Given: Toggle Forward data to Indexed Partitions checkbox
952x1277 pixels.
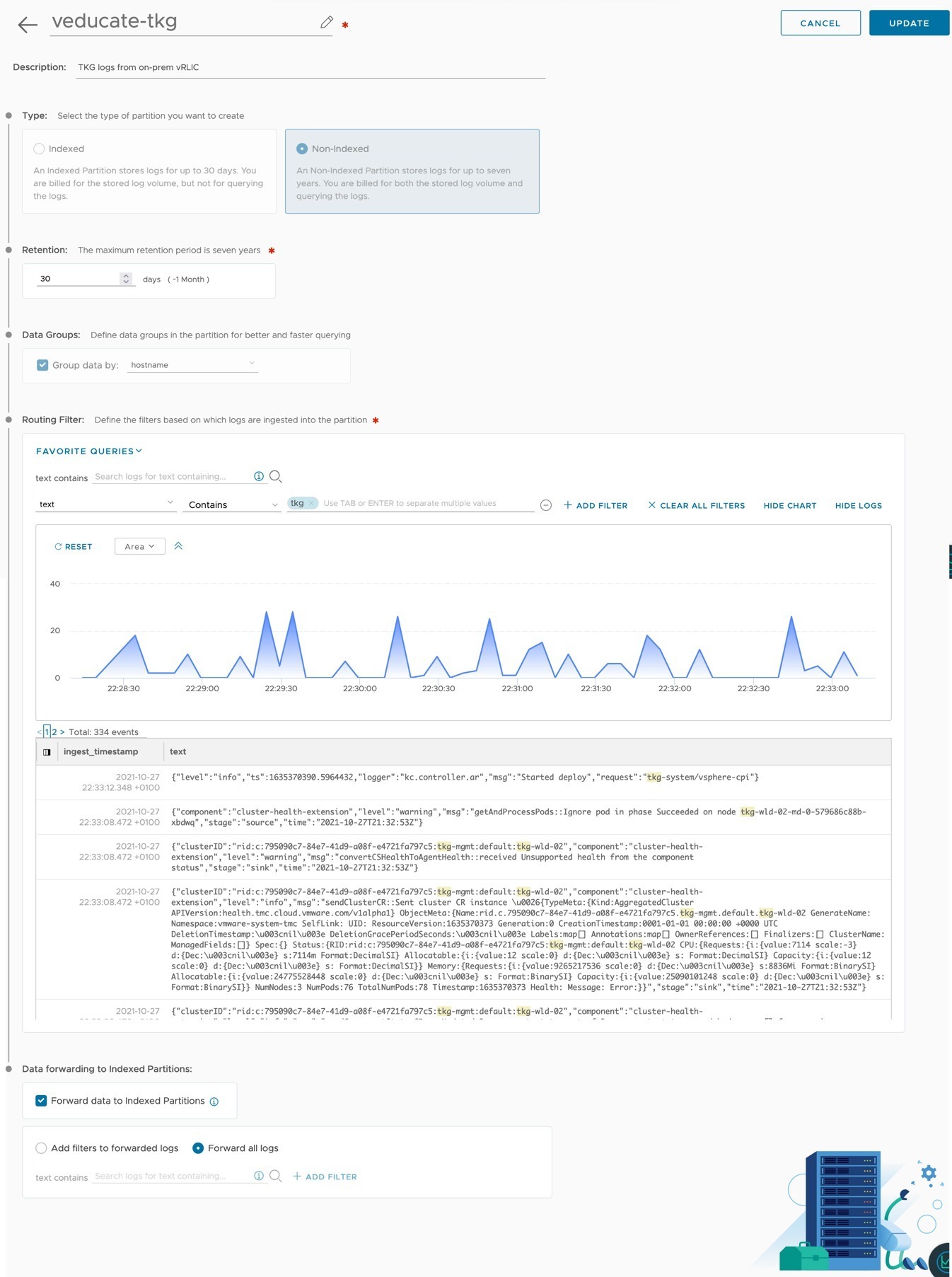Looking at the screenshot, I should [x=41, y=1101].
